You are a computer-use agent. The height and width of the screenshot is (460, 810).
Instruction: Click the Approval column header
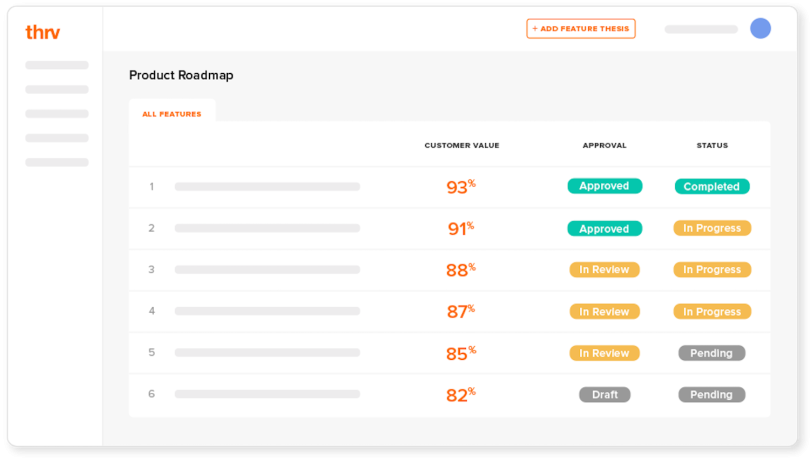604,145
